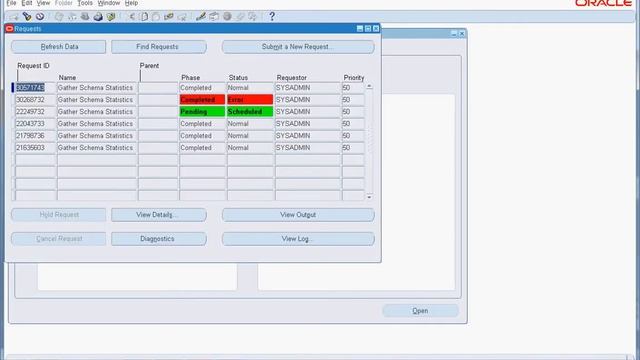The width and height of the screenshot is (640, 360).
Task: Click the red Oracle icon in Requests title bar
Action: coord(9,29)
